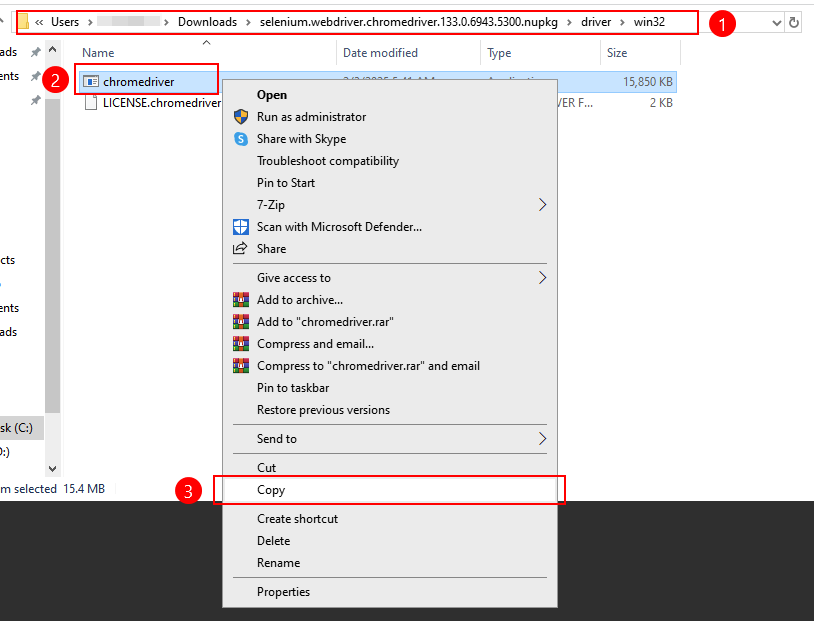This screenshot has height=621, width=814.
Task: Click the Share arrow icon in menu
Action: pos(240,249)
